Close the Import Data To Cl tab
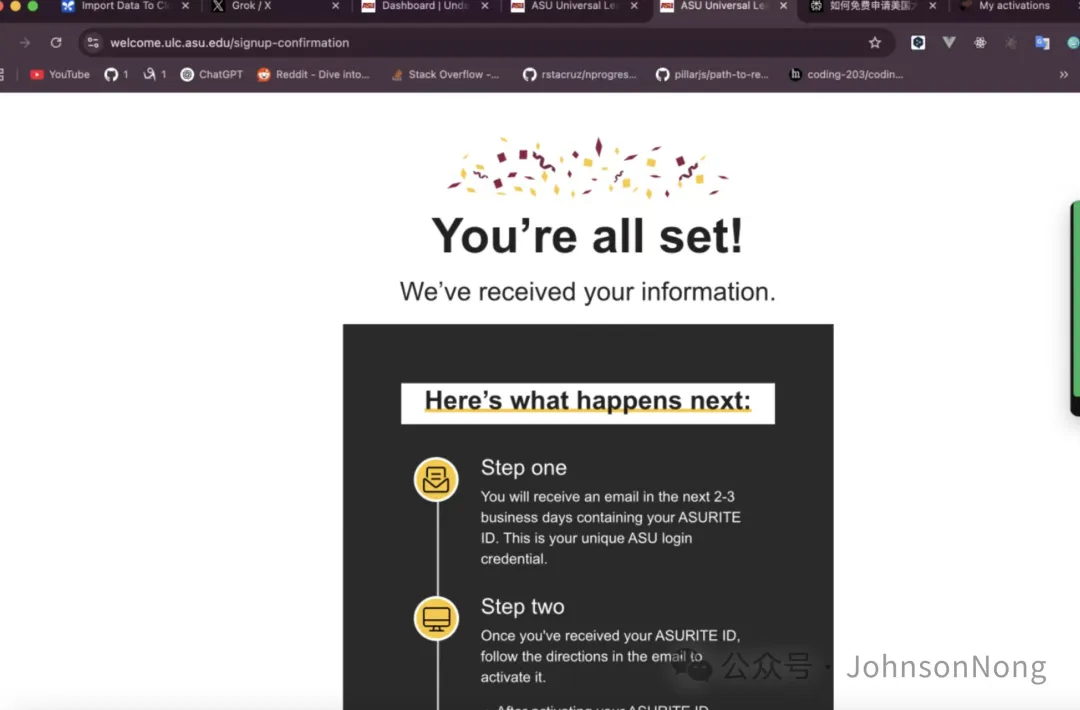The image size is (1080, 710). [185, 6]
